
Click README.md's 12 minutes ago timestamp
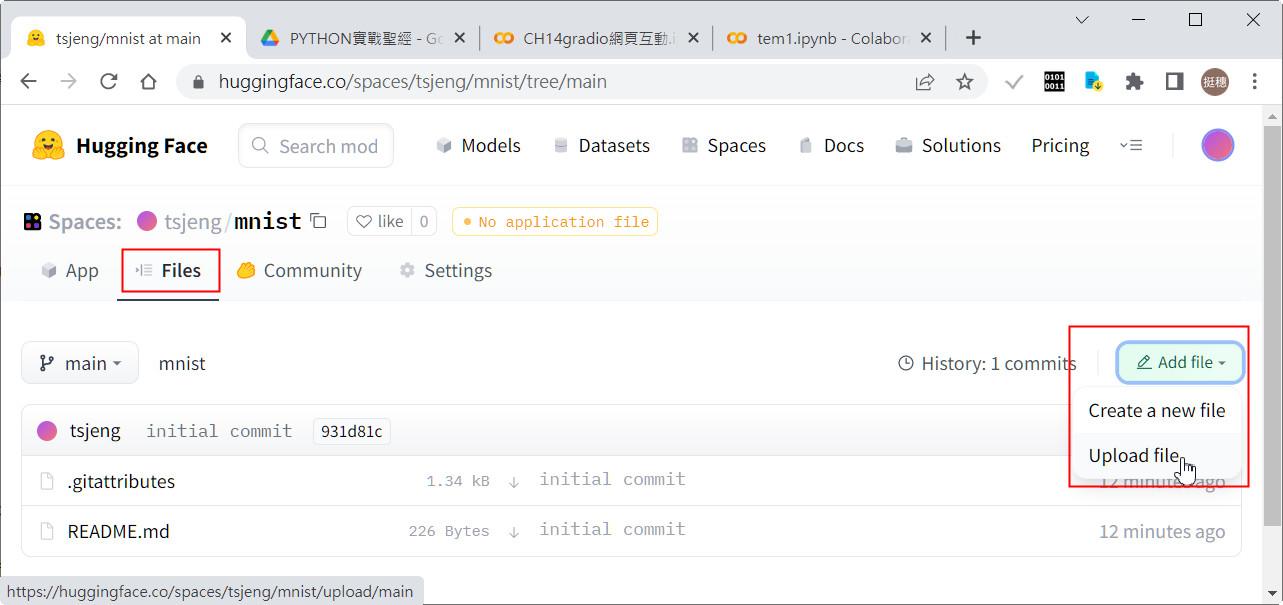[x=1162, y=531]
